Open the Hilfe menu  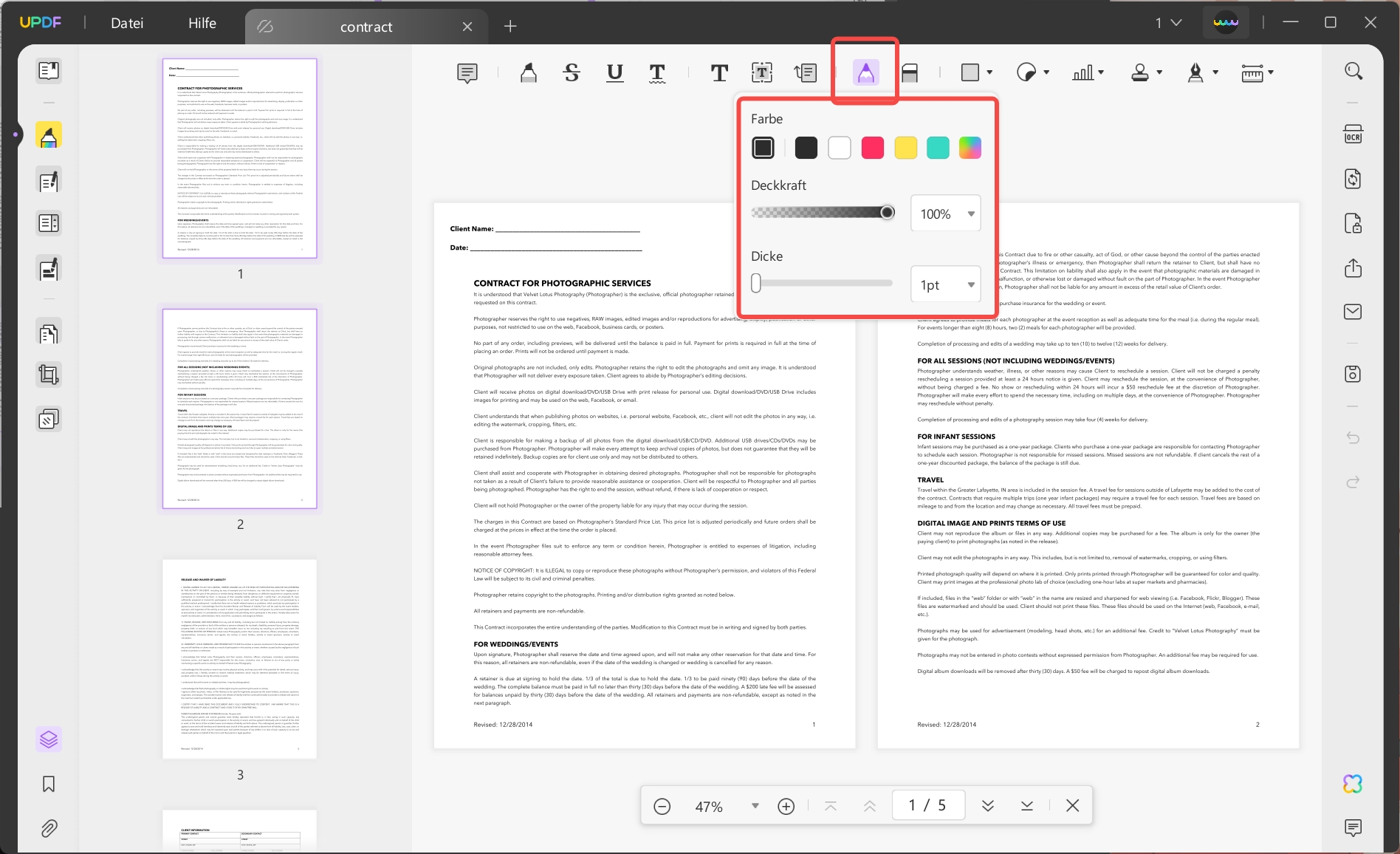(202, 23)
